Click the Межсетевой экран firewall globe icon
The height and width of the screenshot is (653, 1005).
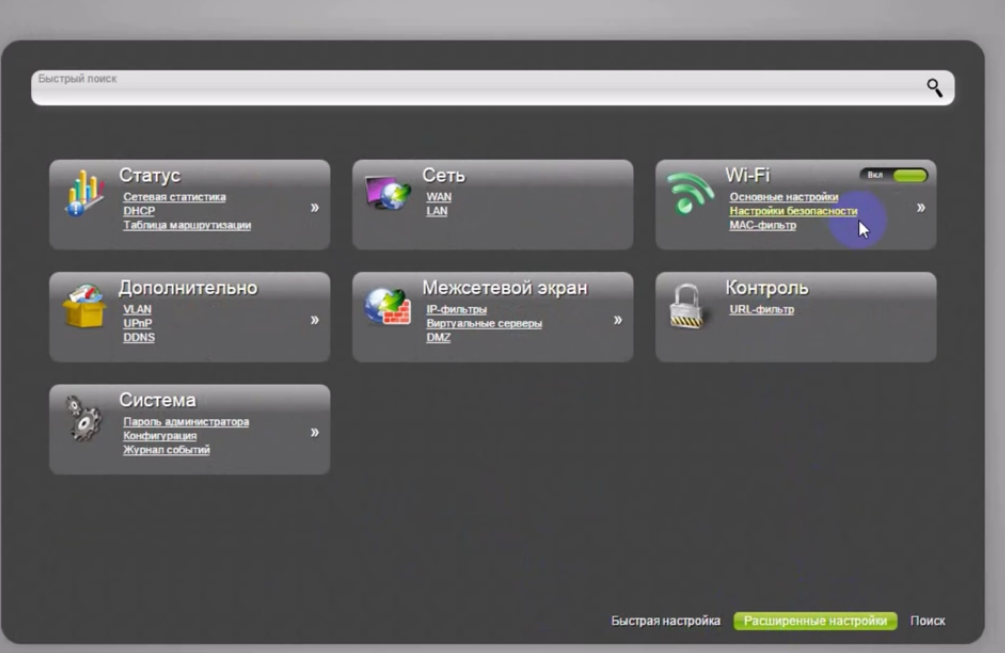pyautogui.click(x=387, y=306)
